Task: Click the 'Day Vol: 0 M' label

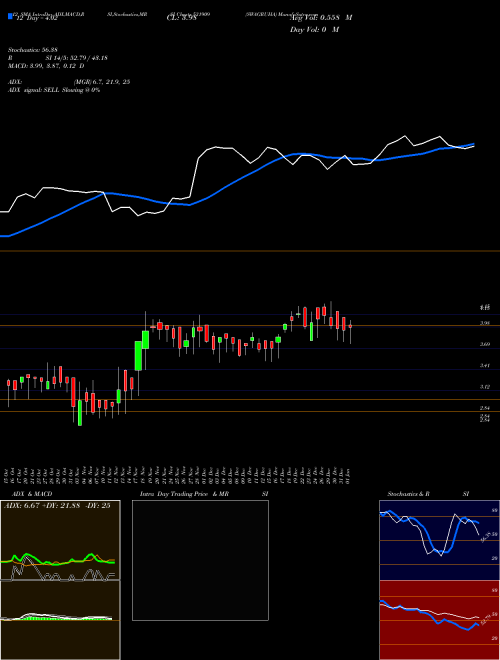Action: tap(314, 30)
